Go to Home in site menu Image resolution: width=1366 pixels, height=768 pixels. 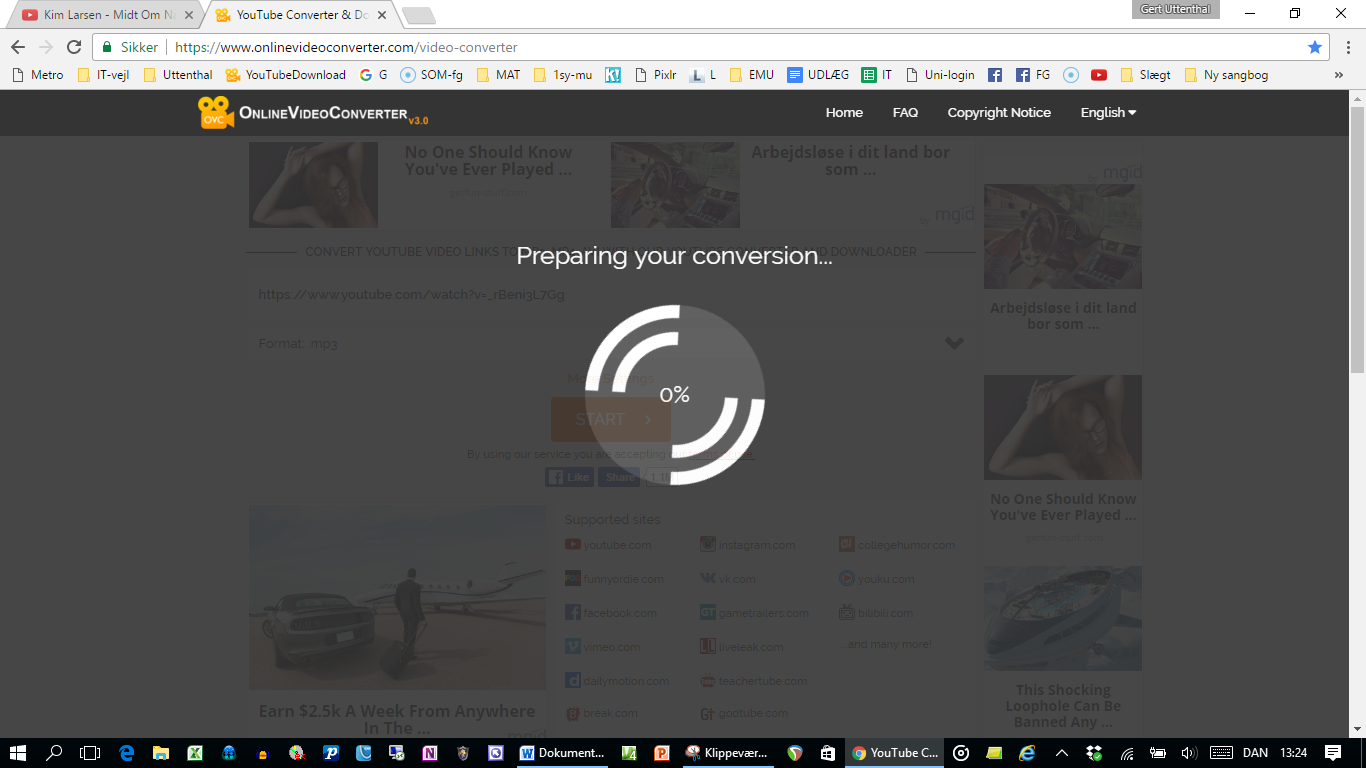[x=844, y=113]
